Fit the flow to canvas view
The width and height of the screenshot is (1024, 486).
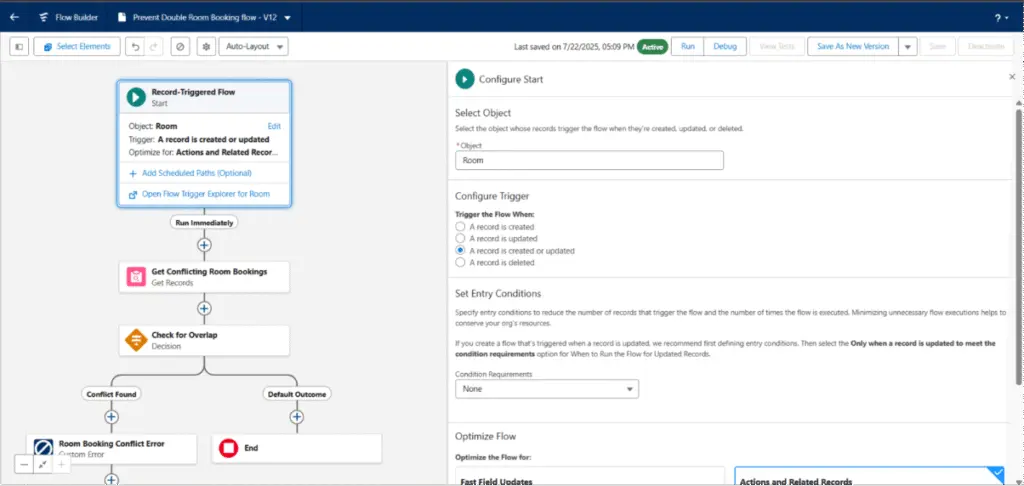(x=42, y=464)
